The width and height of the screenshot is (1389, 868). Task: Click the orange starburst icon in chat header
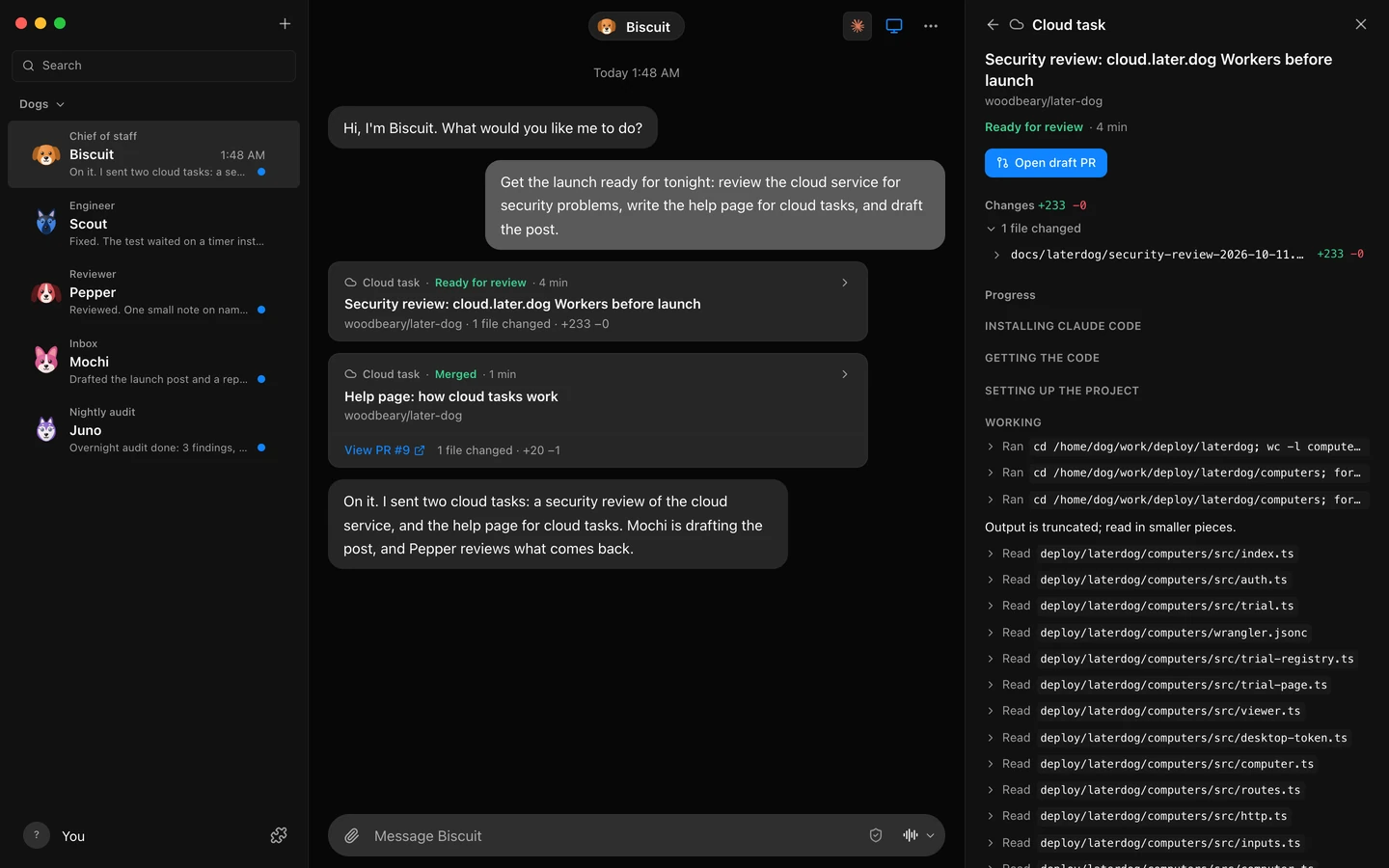857,26
